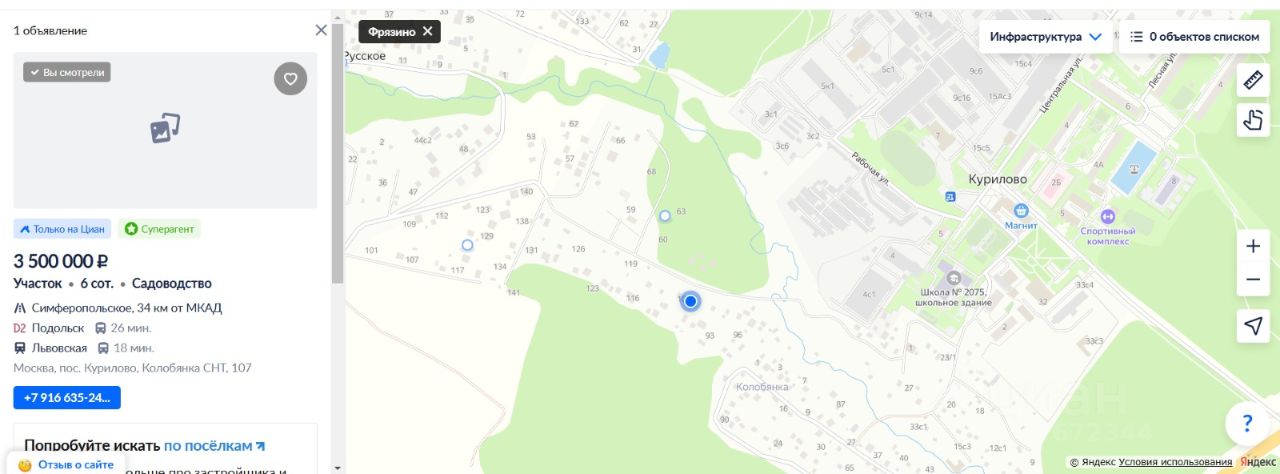
Task: Open Отзыв о сайте feedback button
Action: pyautogui.click(x=66, y=465)
